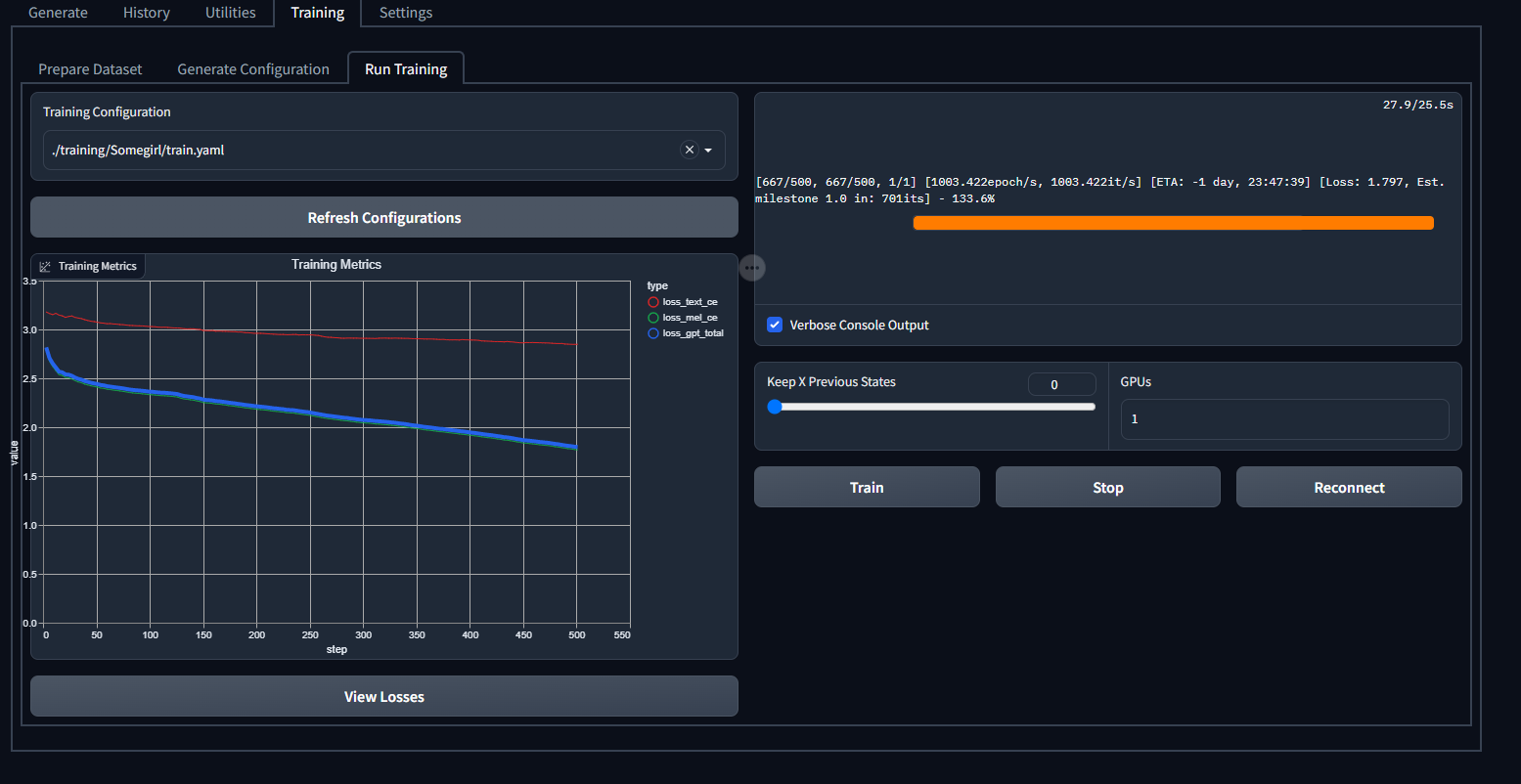This screenshot has width=1521, height=784.
Task: Select the top-level Training tab
Action: [x=318, y=13]
